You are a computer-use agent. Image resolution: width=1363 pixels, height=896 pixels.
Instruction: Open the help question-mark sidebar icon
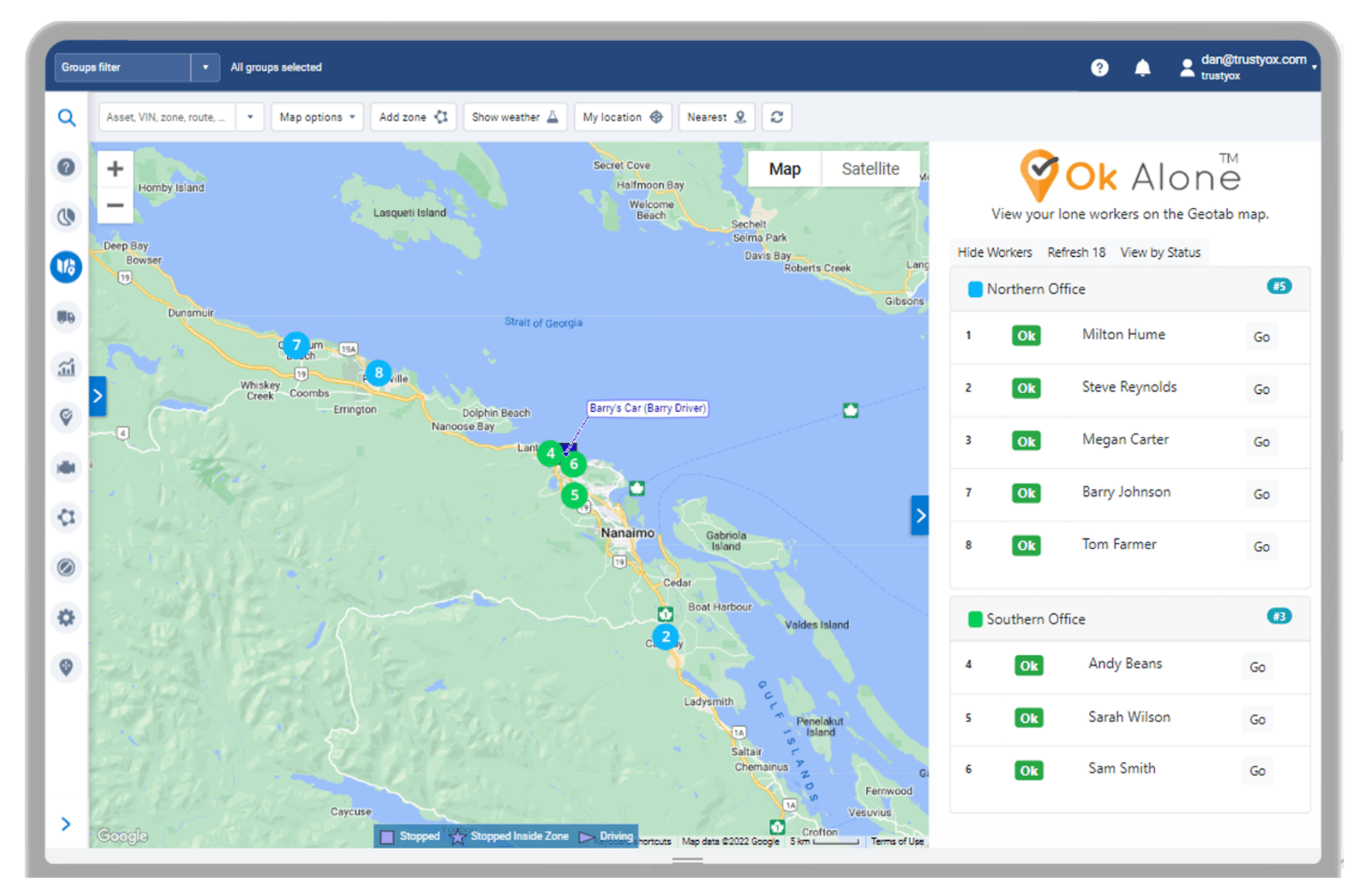click(66, 167)
